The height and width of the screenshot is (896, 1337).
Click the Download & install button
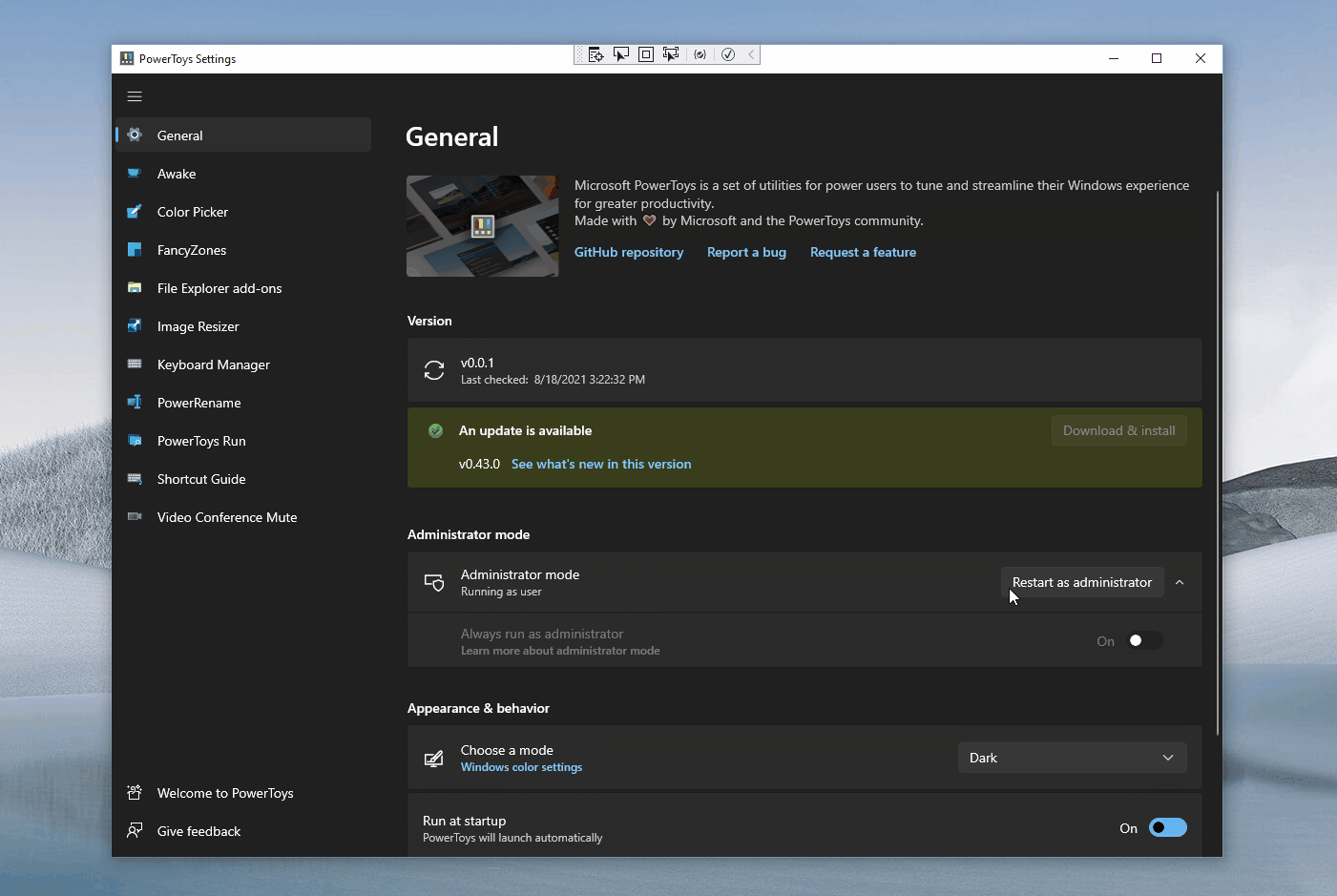(x=1119, y=430)
